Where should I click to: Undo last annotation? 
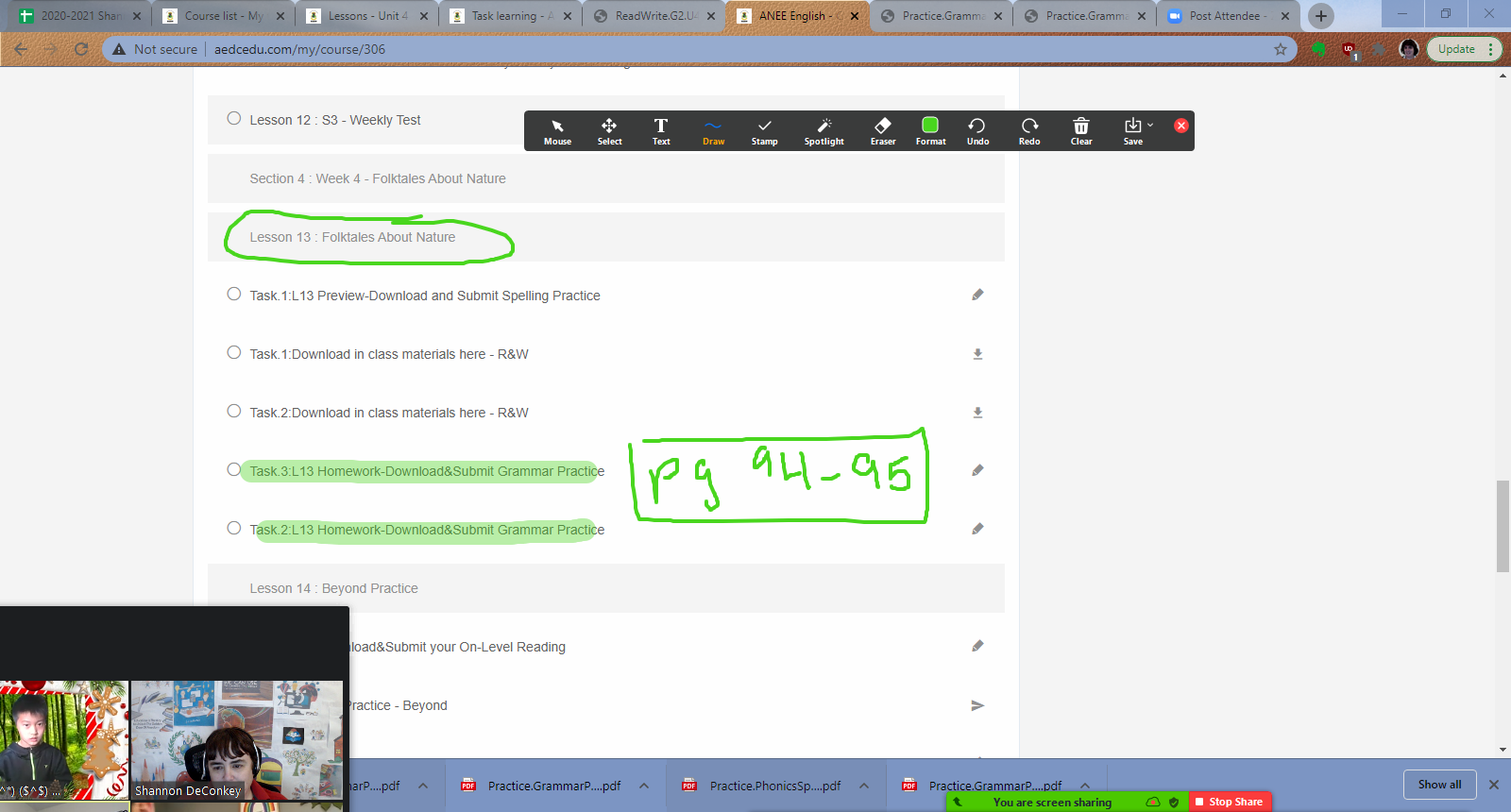(x=977, y=131)
